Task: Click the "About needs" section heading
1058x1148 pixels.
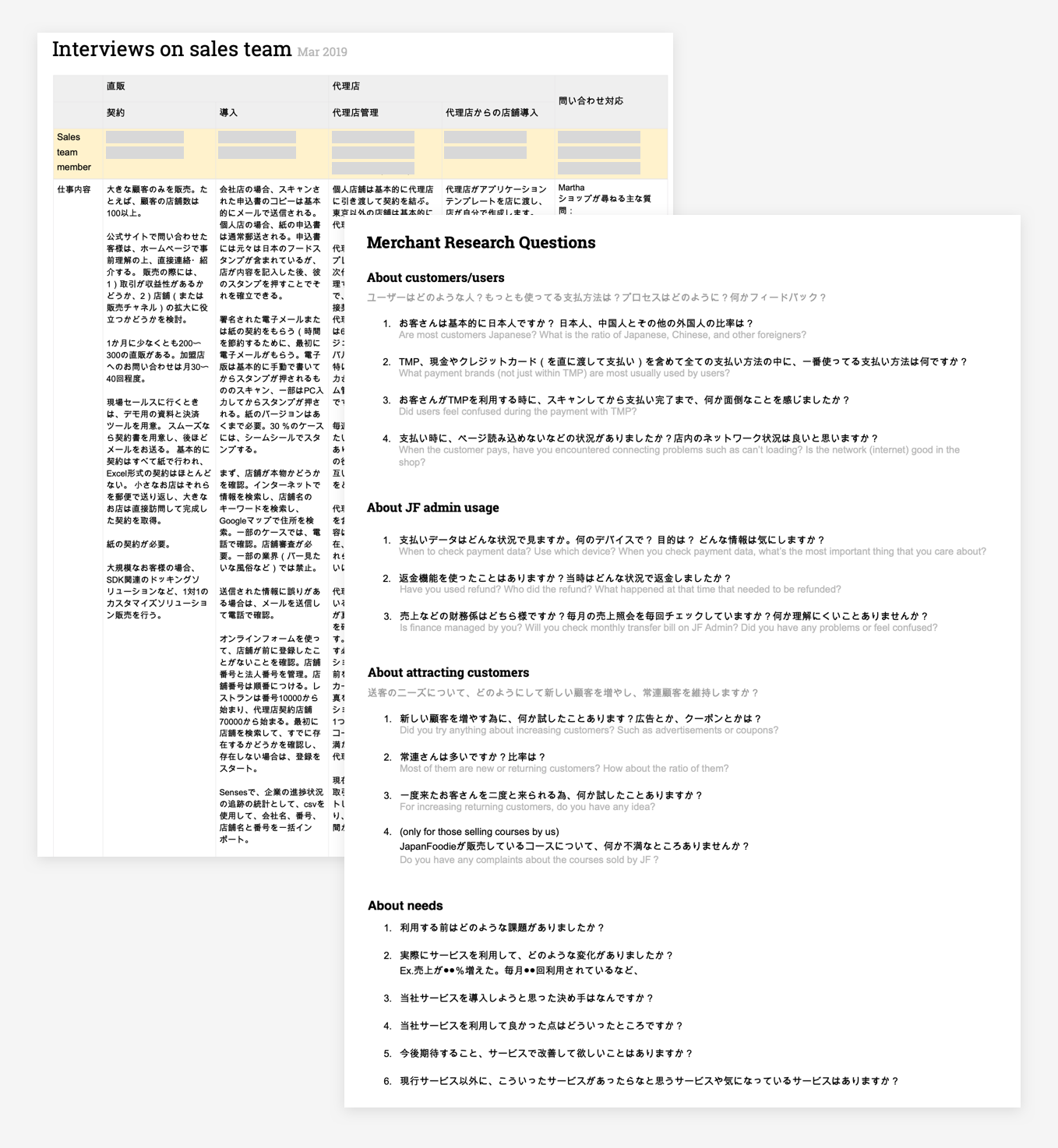Action: (x=405, y=906)
